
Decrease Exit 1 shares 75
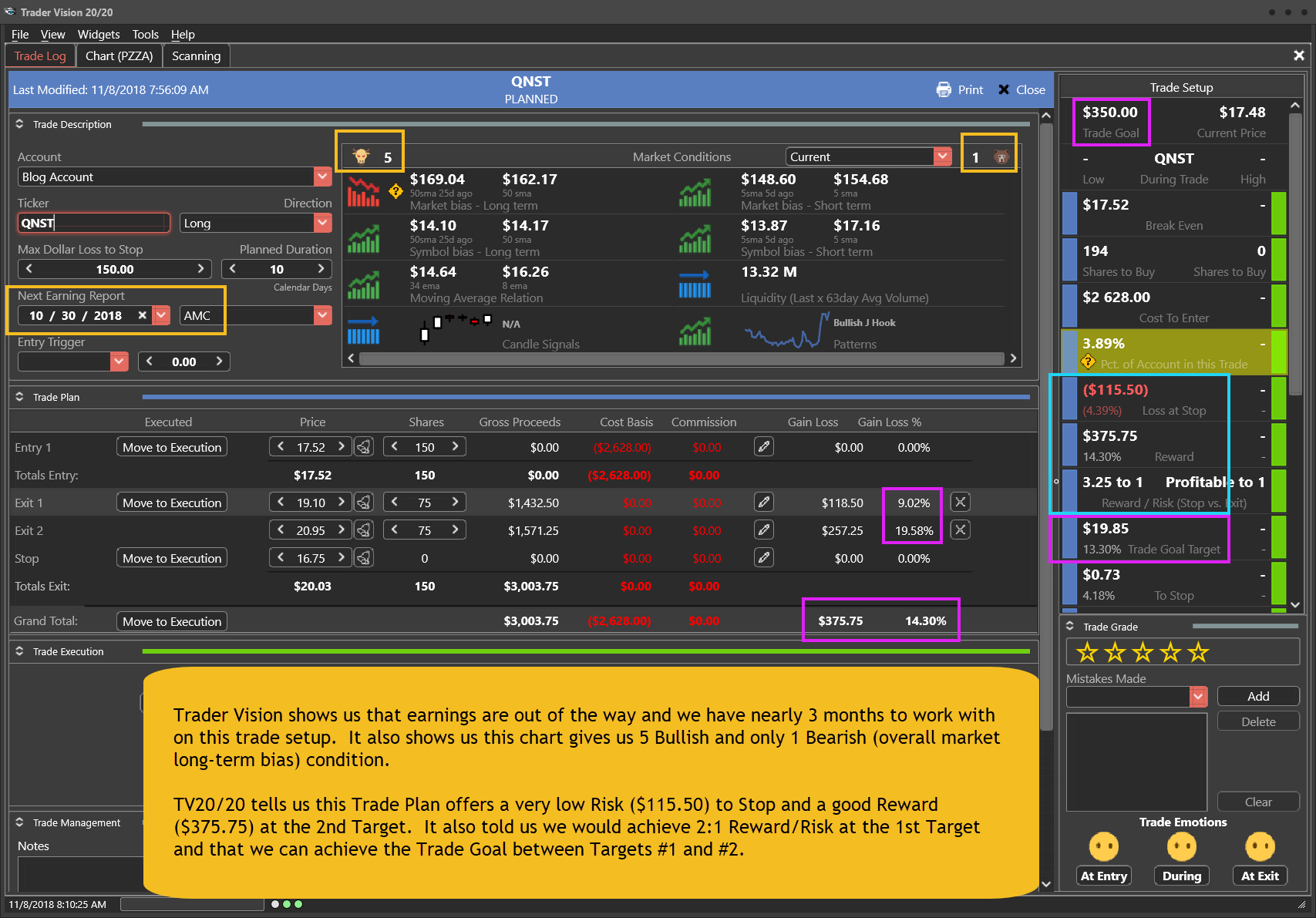click(x=394, y=502)
